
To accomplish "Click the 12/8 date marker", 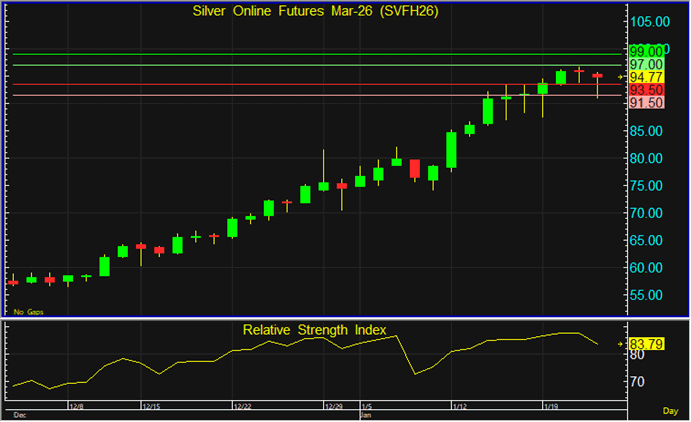I will [x=75, y=407].
